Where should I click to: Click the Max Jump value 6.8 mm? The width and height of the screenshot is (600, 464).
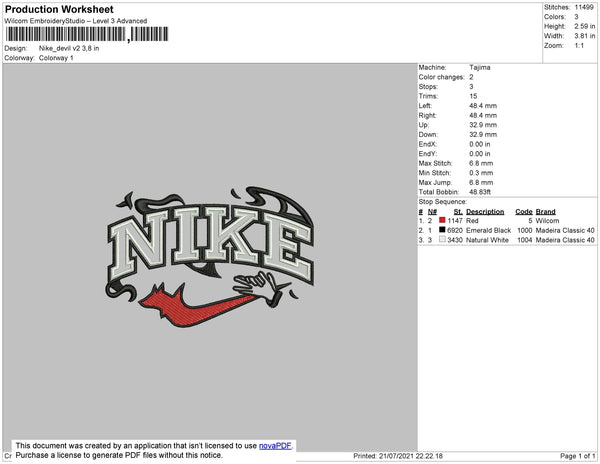481,182
